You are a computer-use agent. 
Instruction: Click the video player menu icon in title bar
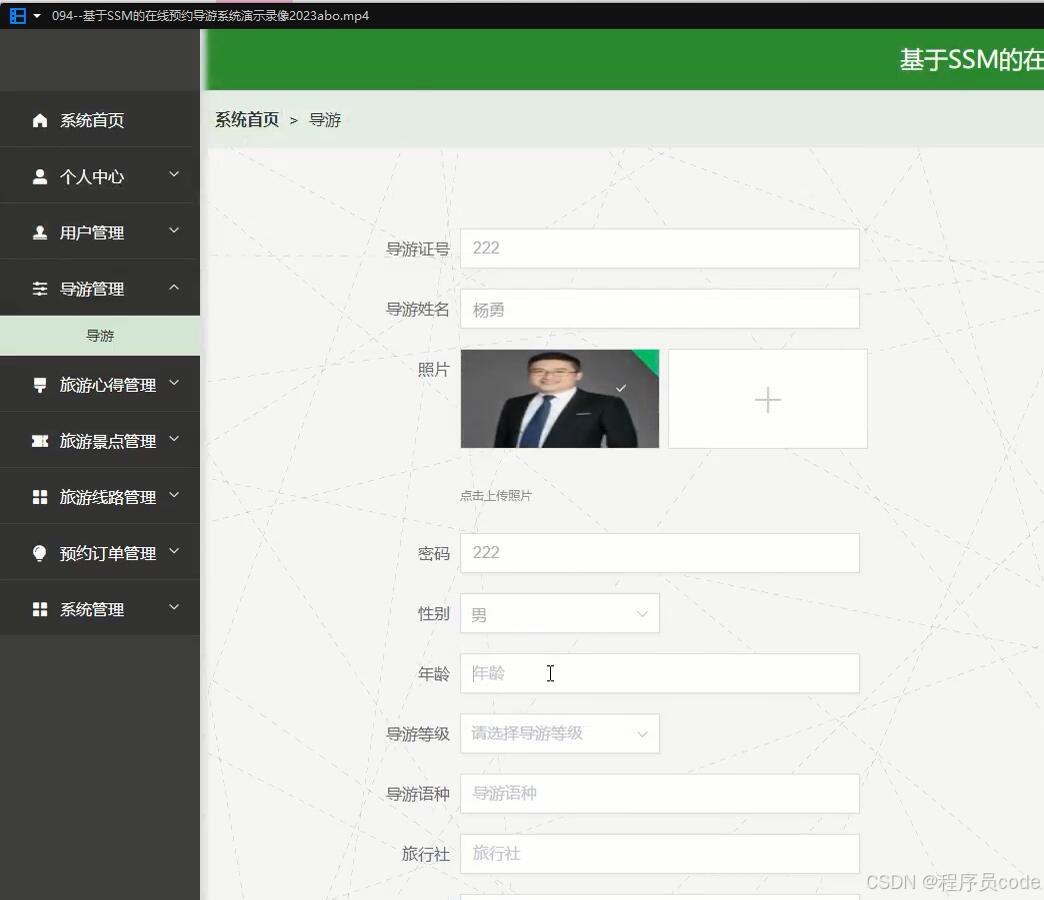click(x=18, y=15)
